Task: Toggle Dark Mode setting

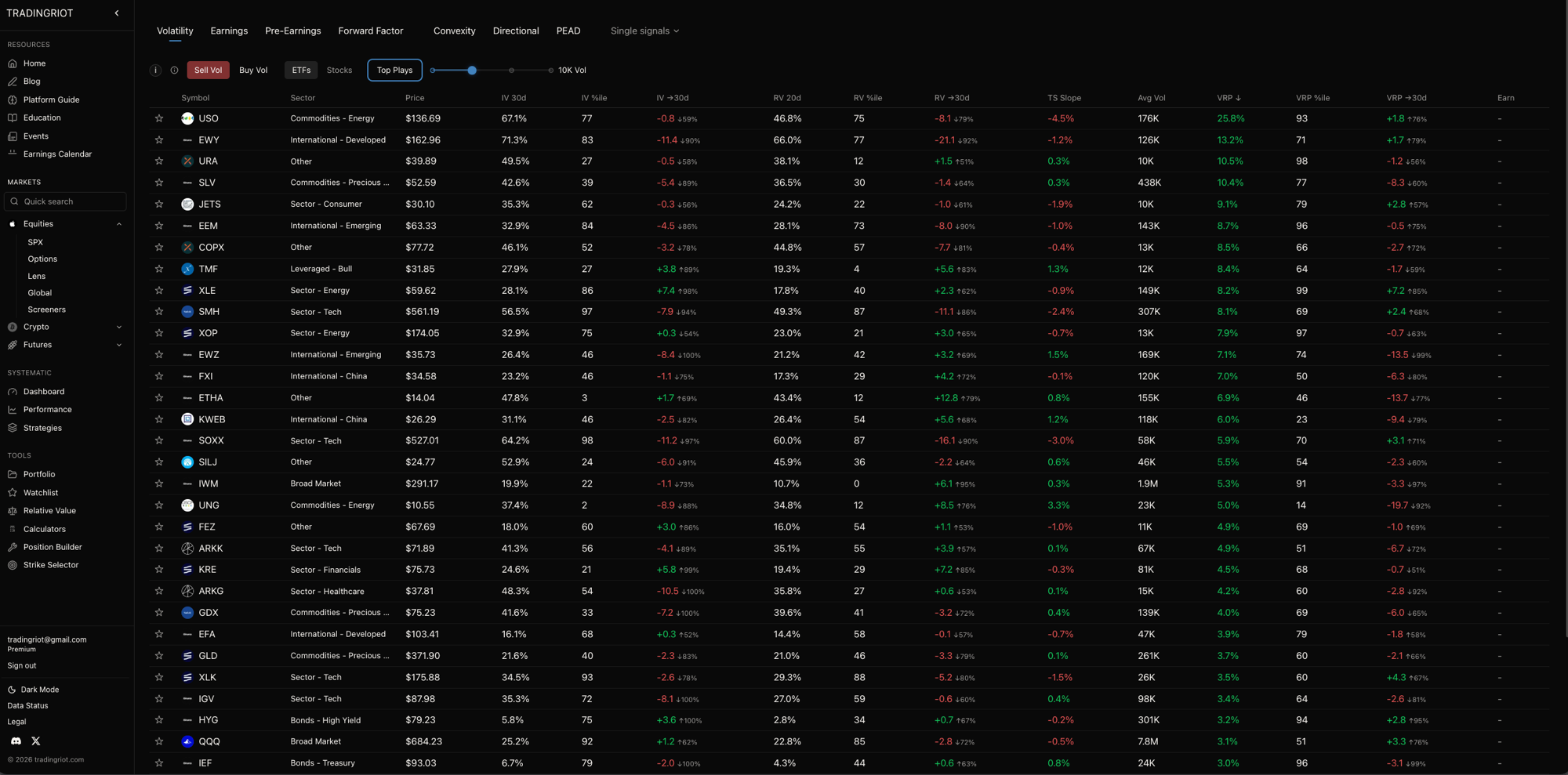Action: (x=34, y=690)
